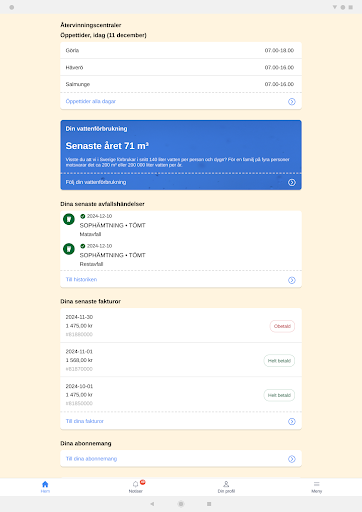Click arrow icon beside Till historiken

pos(292,280)
